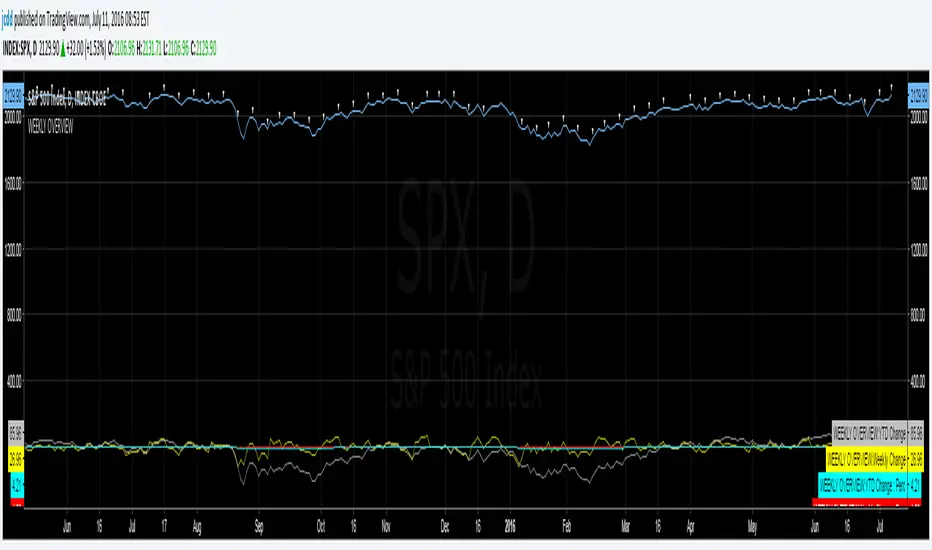The image size is (932, 550).
Task: Click the red indicator label at bottom right
Action: coord(867,502)
